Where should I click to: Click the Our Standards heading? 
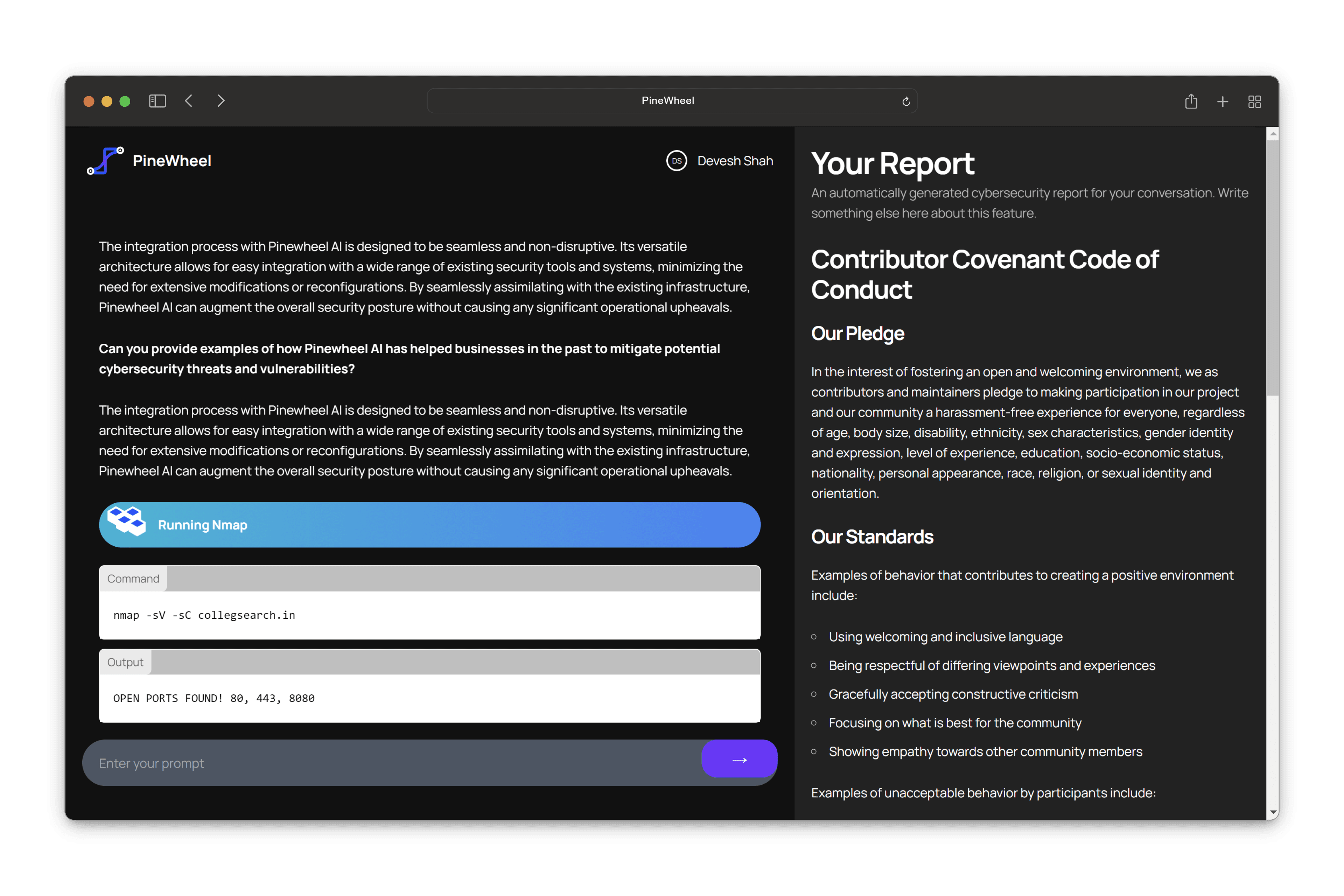tap(872, 537)
